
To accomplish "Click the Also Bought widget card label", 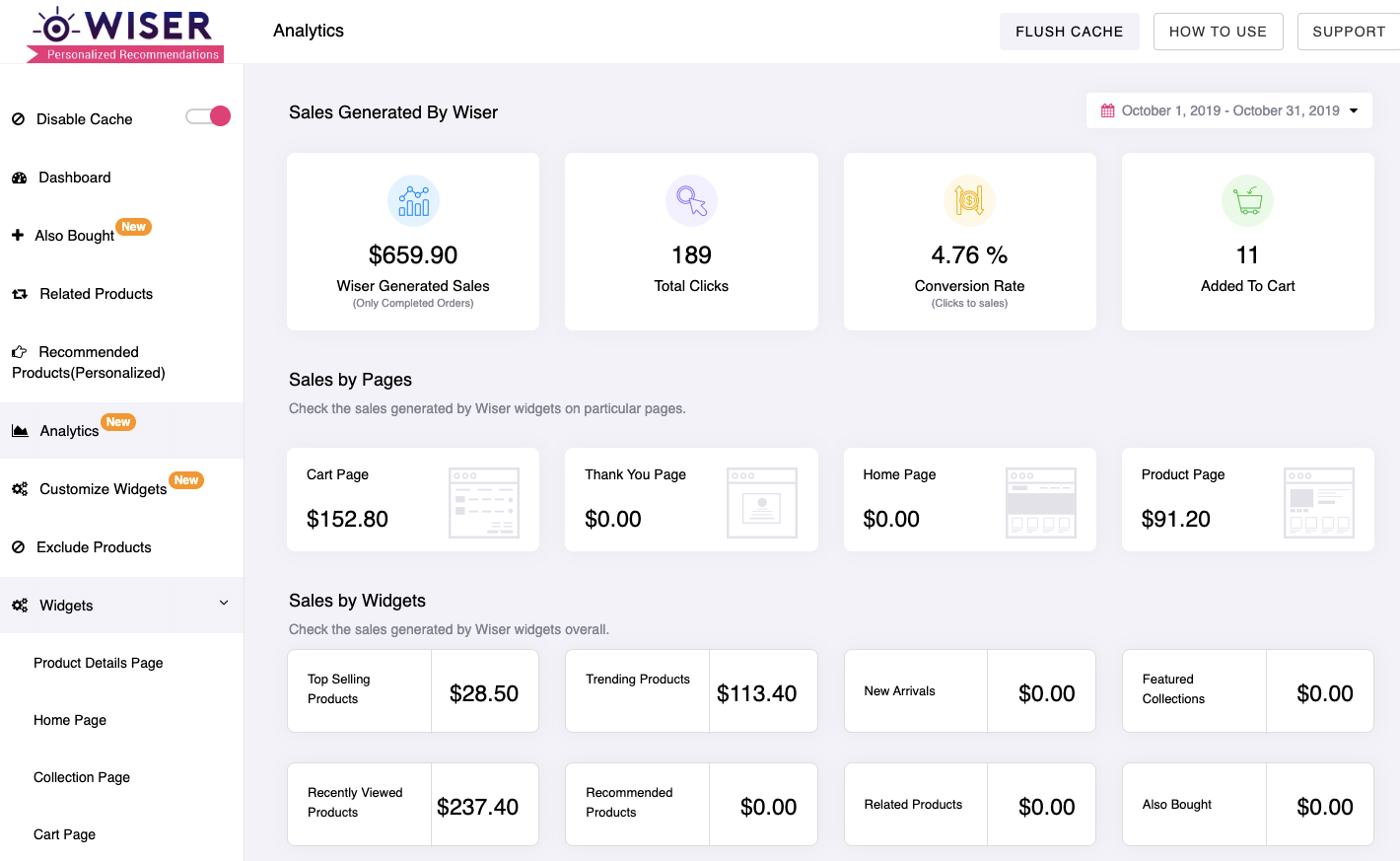I will pos(1177,805).
